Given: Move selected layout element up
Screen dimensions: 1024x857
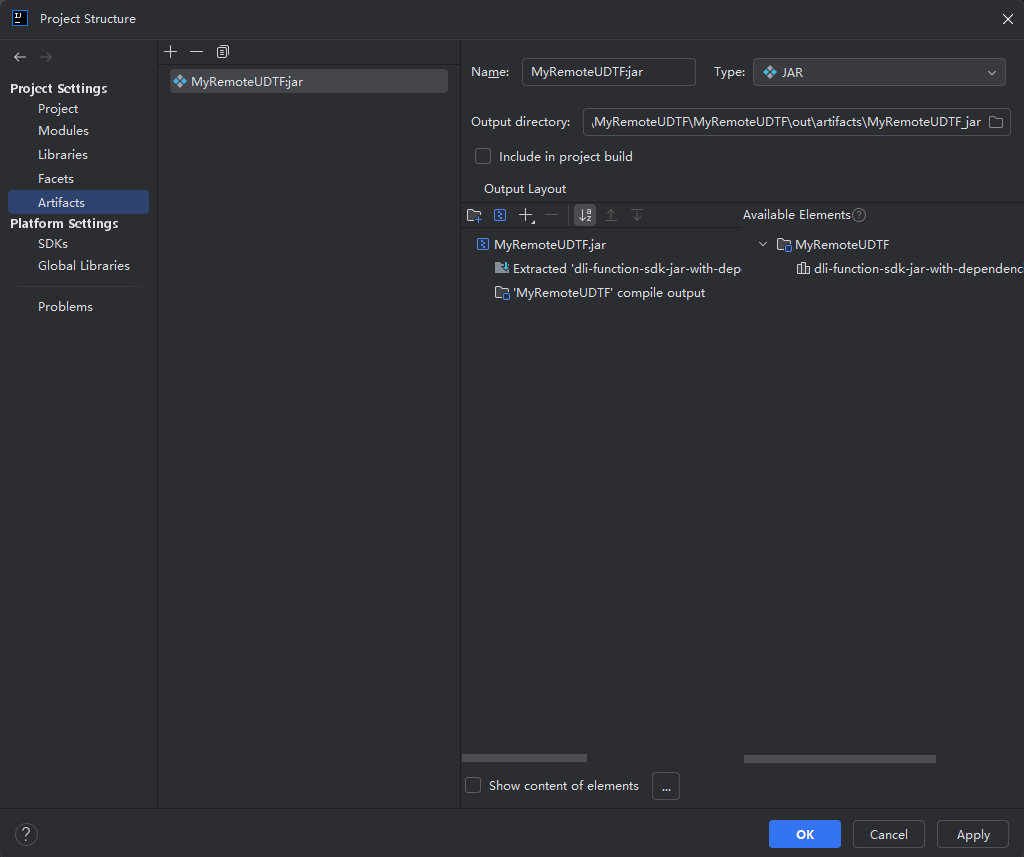Looking at the screenshot, I should coord(611,215).
